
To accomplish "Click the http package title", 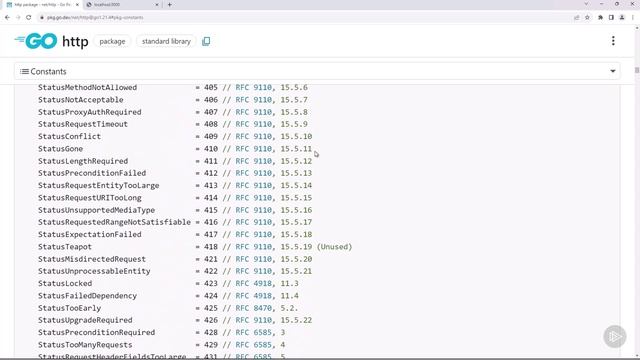I will tap(75, 41).
